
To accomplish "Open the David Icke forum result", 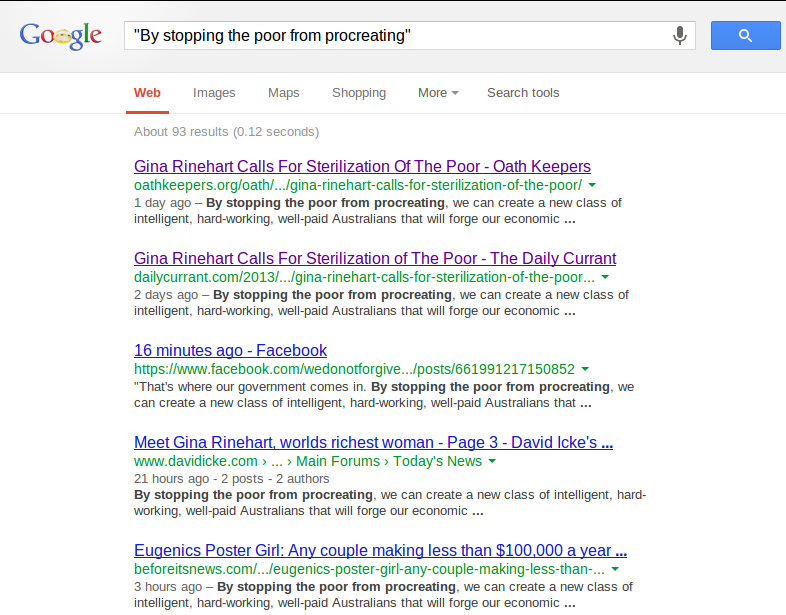I will pyautogui.click(x=373, y=442).
